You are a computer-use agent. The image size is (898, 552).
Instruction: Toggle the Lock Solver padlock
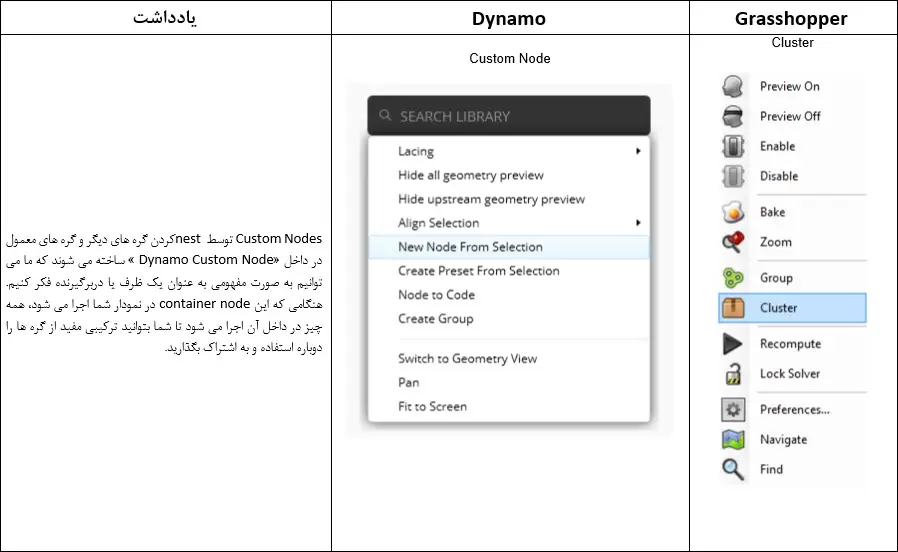733,374
